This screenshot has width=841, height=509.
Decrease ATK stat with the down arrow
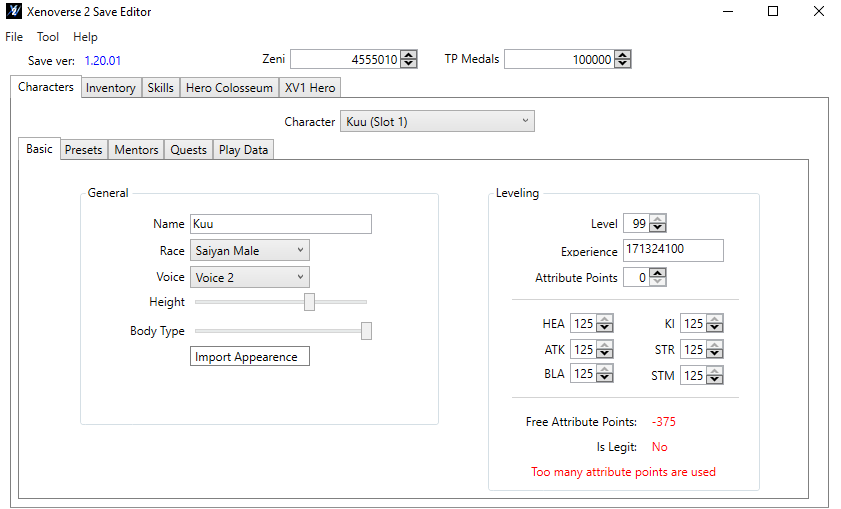[604, 354]
